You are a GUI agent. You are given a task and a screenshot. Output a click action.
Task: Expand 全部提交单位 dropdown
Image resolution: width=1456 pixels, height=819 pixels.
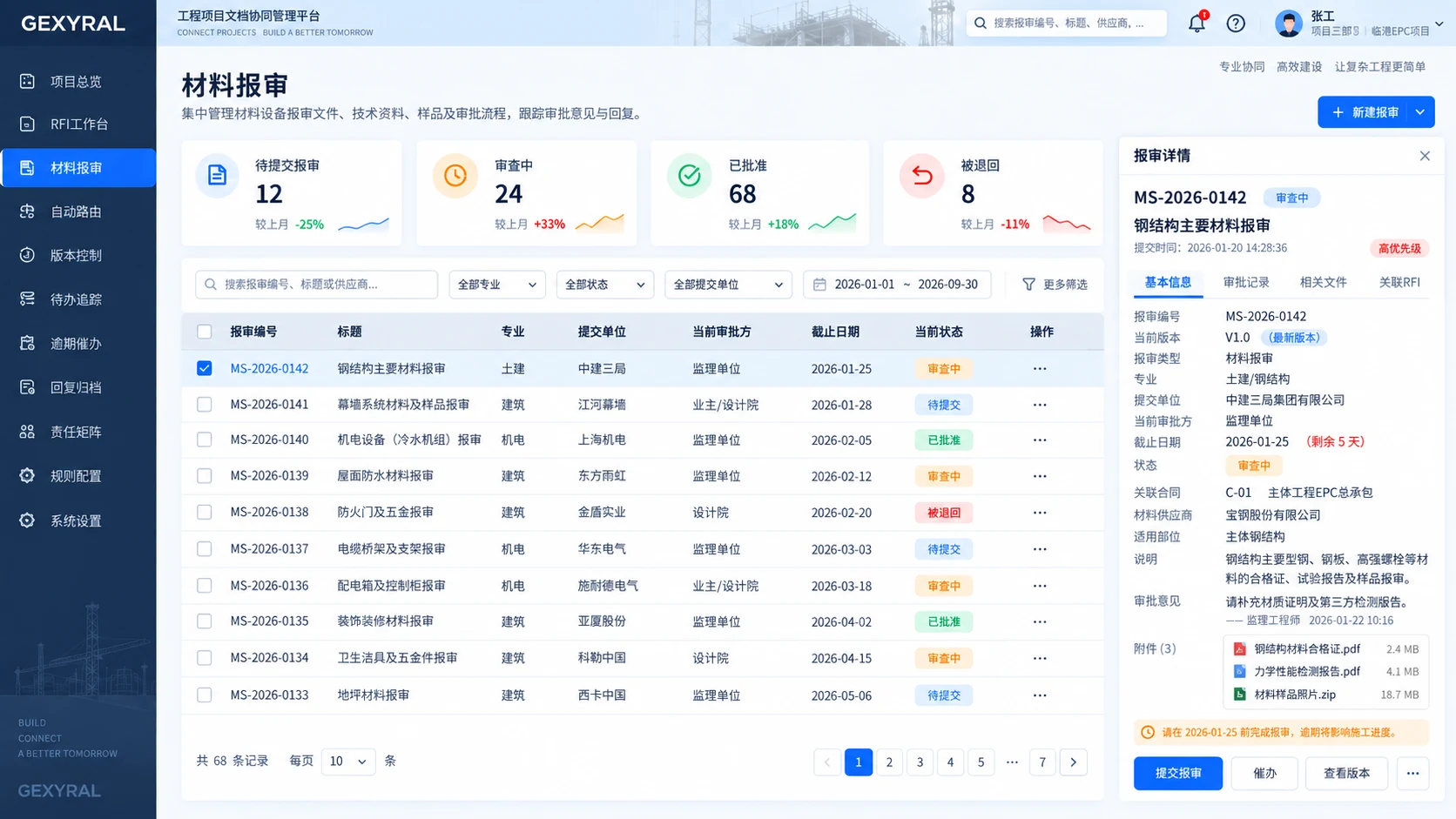728,285
